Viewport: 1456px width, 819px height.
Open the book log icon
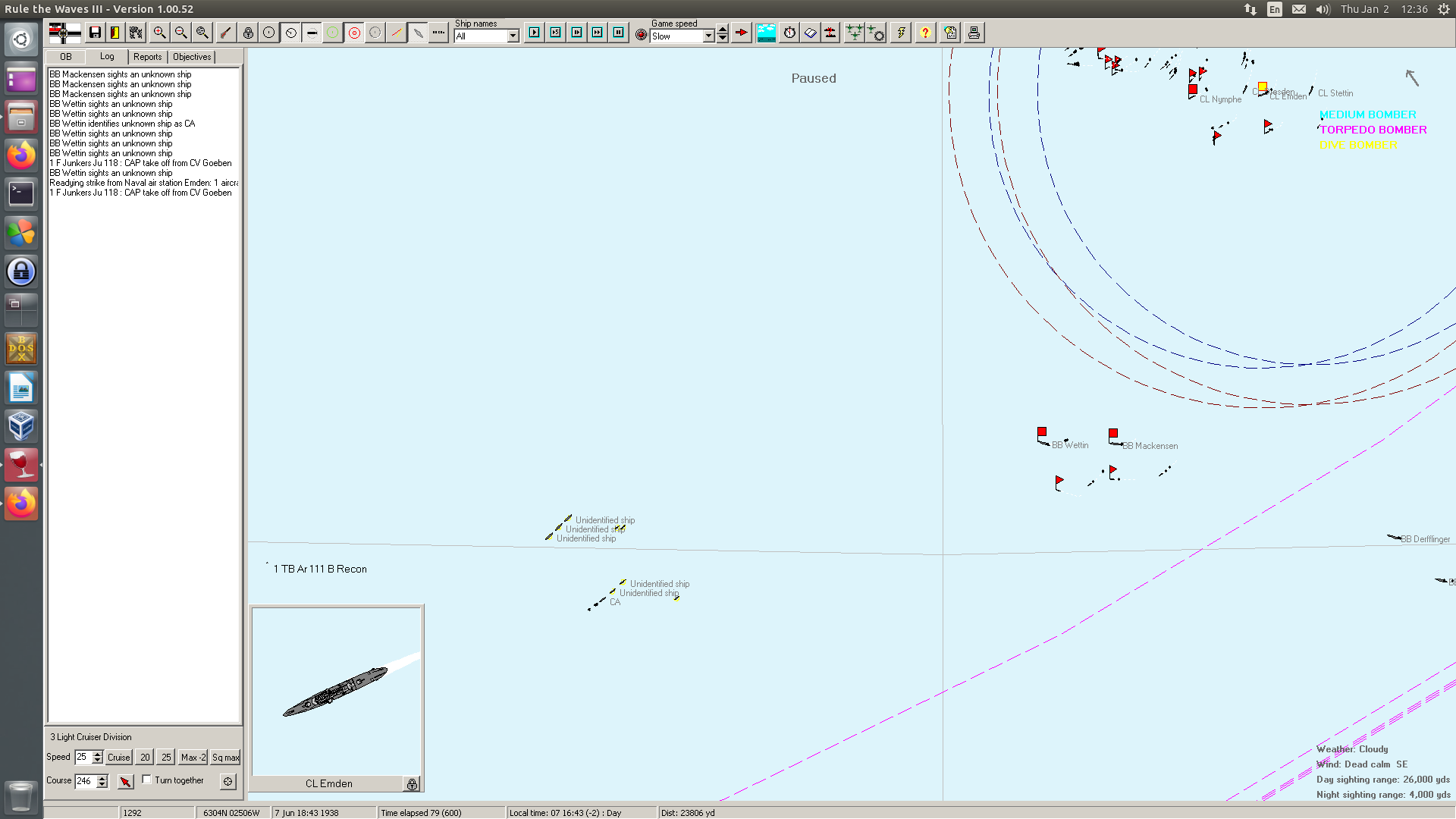pos(810,33)
